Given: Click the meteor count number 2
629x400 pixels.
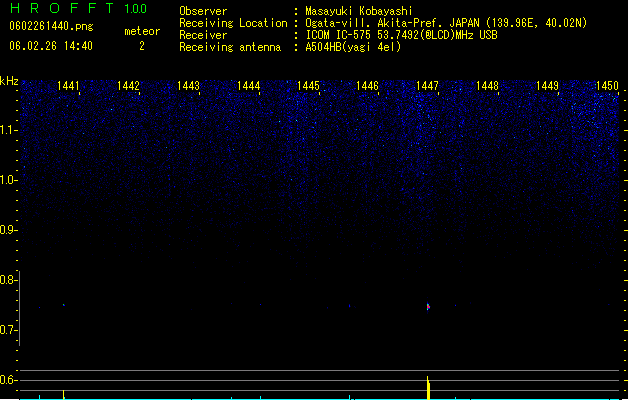Looking at the screenshot, I should click(142, 46).
